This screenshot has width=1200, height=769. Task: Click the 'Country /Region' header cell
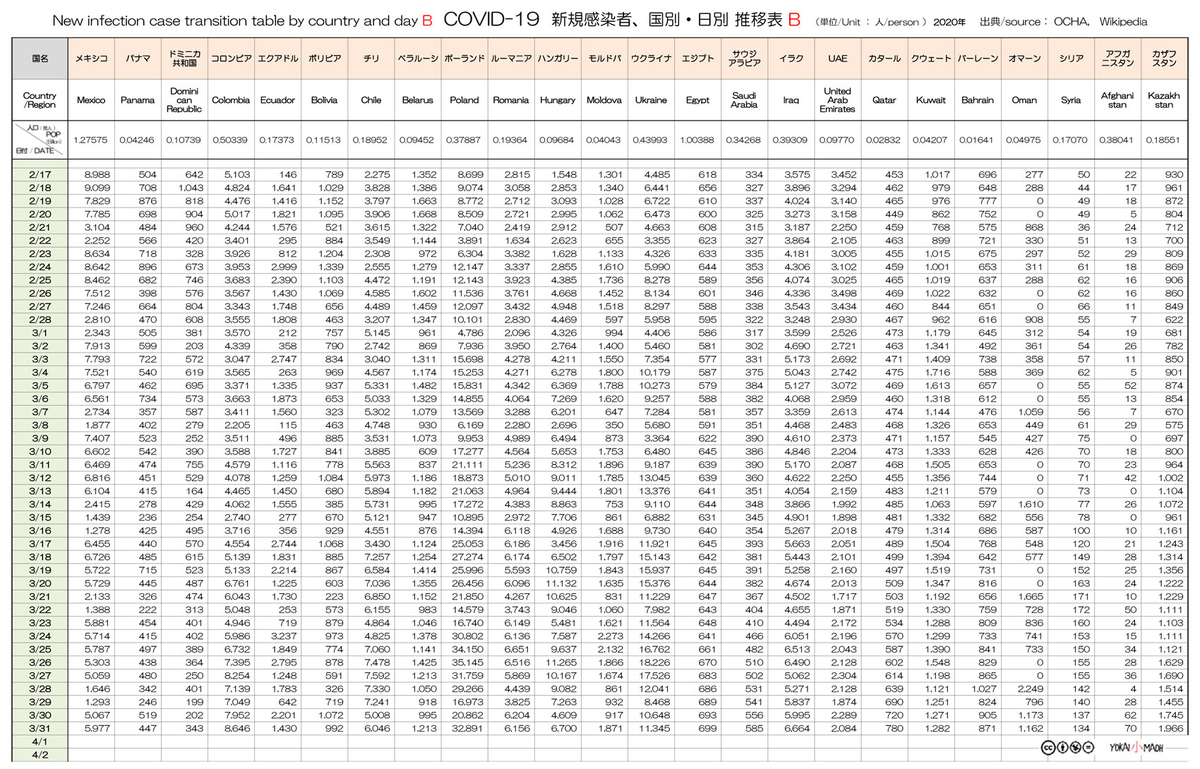(41, 100)
